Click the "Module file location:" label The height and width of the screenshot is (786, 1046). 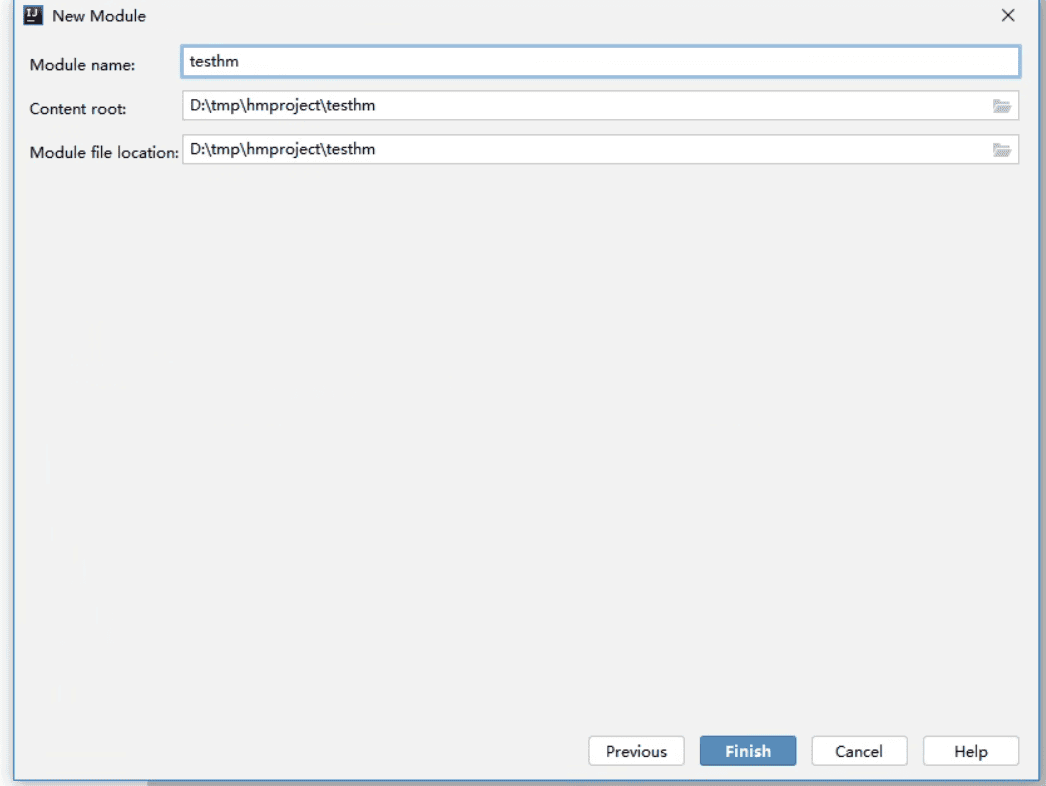pos(104,152)
